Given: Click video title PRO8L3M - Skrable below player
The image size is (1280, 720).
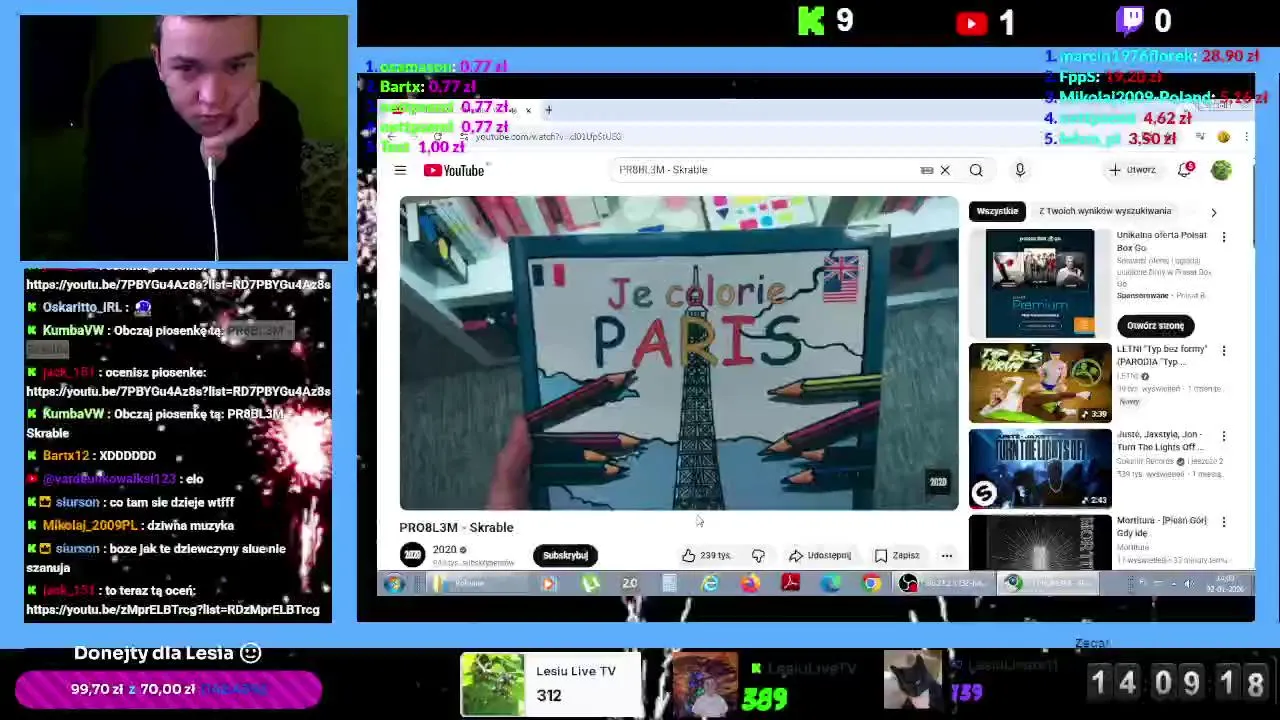Looking at the screenshot, I should [x=456, y=527].
